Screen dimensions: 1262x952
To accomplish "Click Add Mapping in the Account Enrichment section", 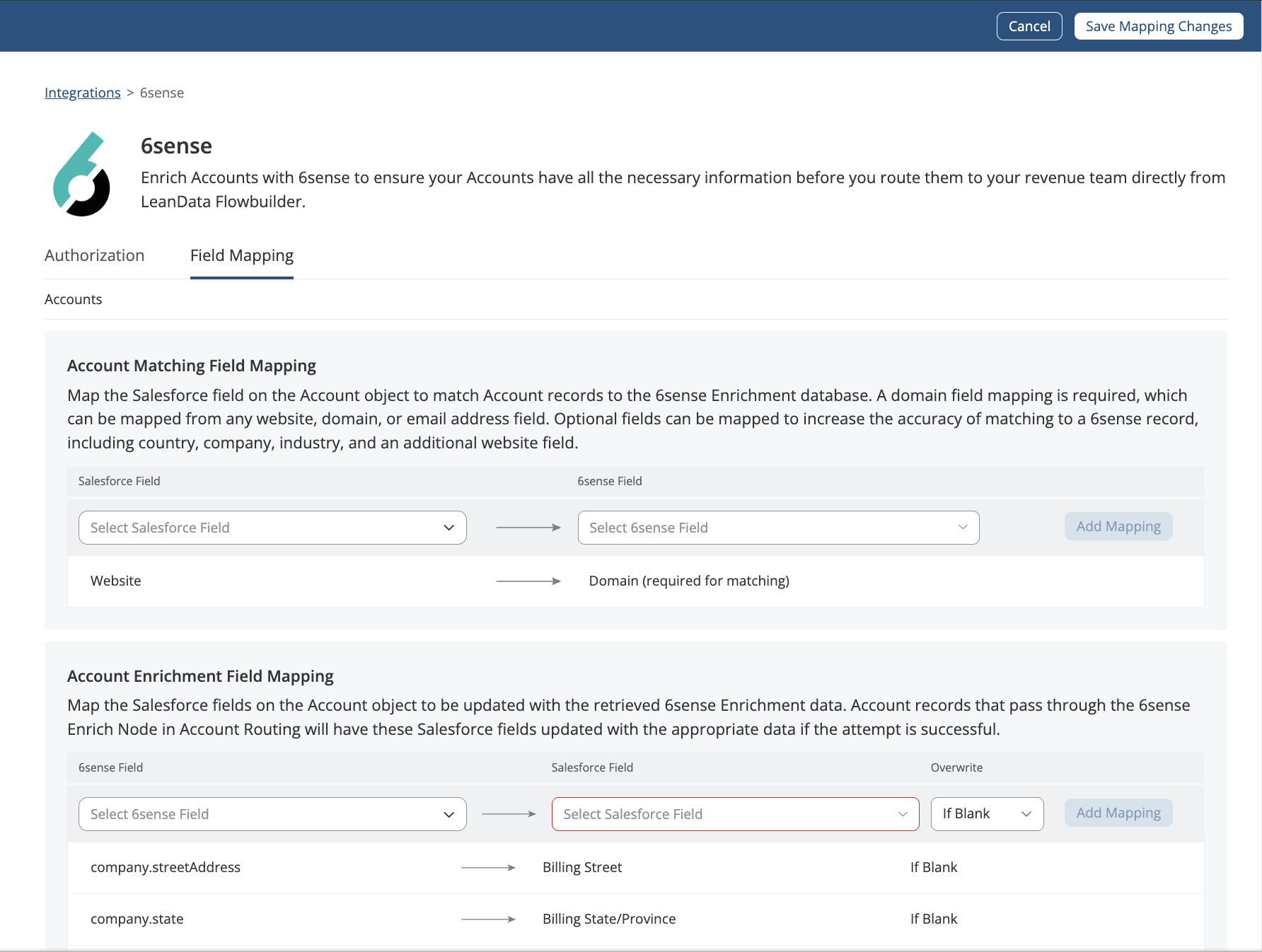I will (x=1118, y=813).
